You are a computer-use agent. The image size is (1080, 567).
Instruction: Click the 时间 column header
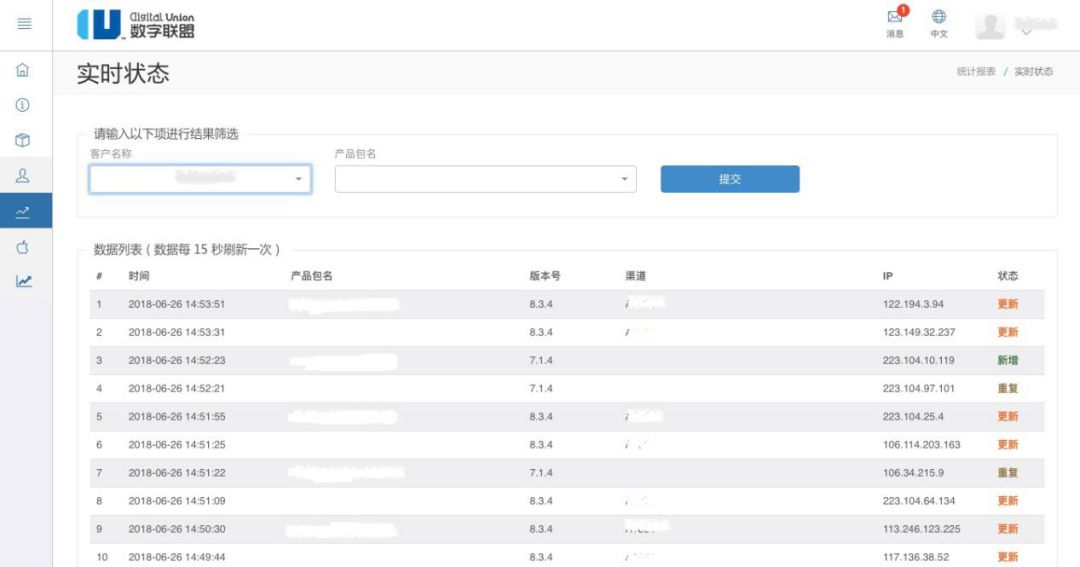click(138, 276)
